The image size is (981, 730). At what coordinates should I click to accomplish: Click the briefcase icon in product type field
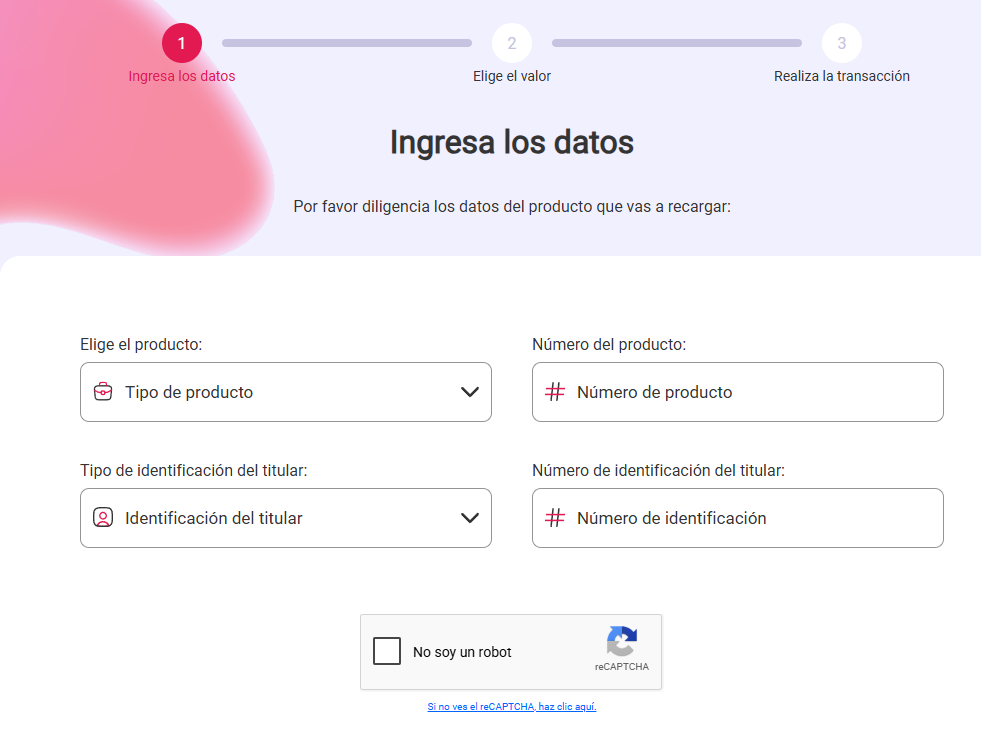[x=103, y=392]
